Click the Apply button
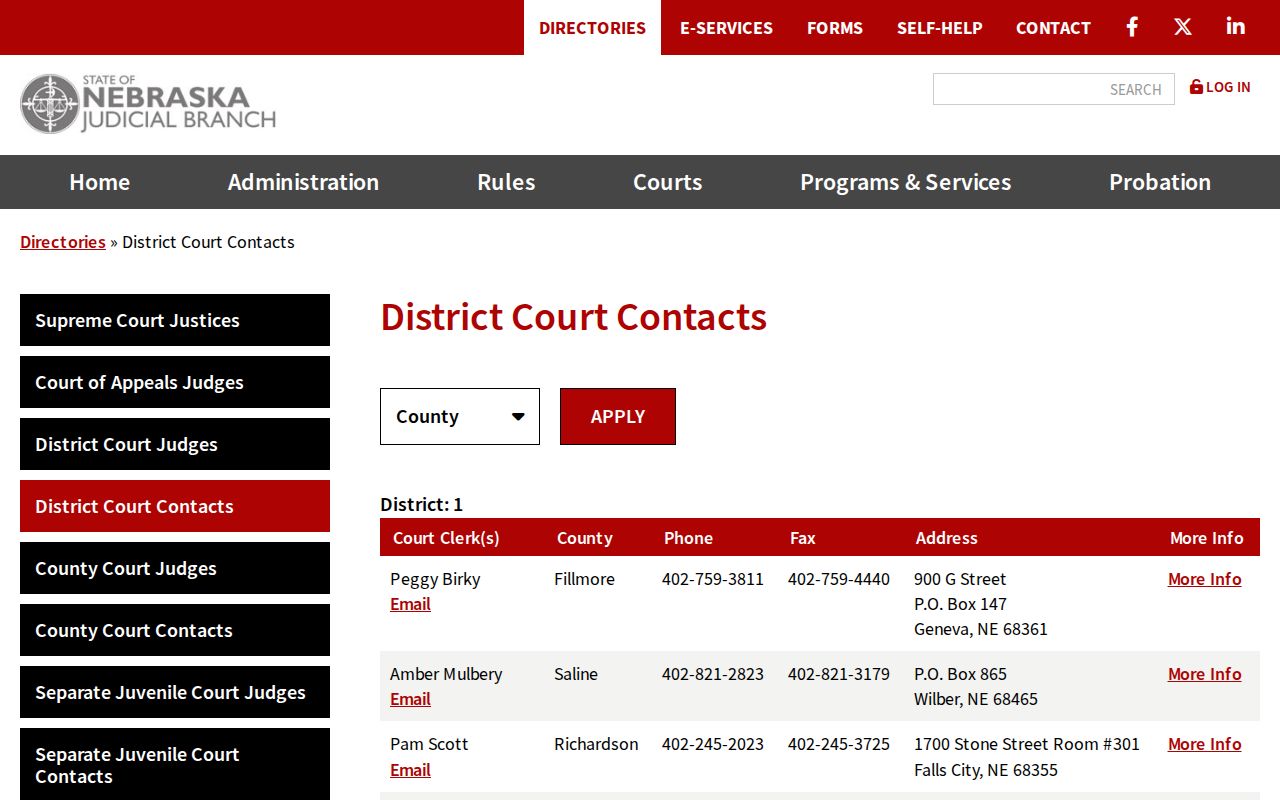Image resolution: width=1280 pixels, height=800 pixels. coord(618,416)
